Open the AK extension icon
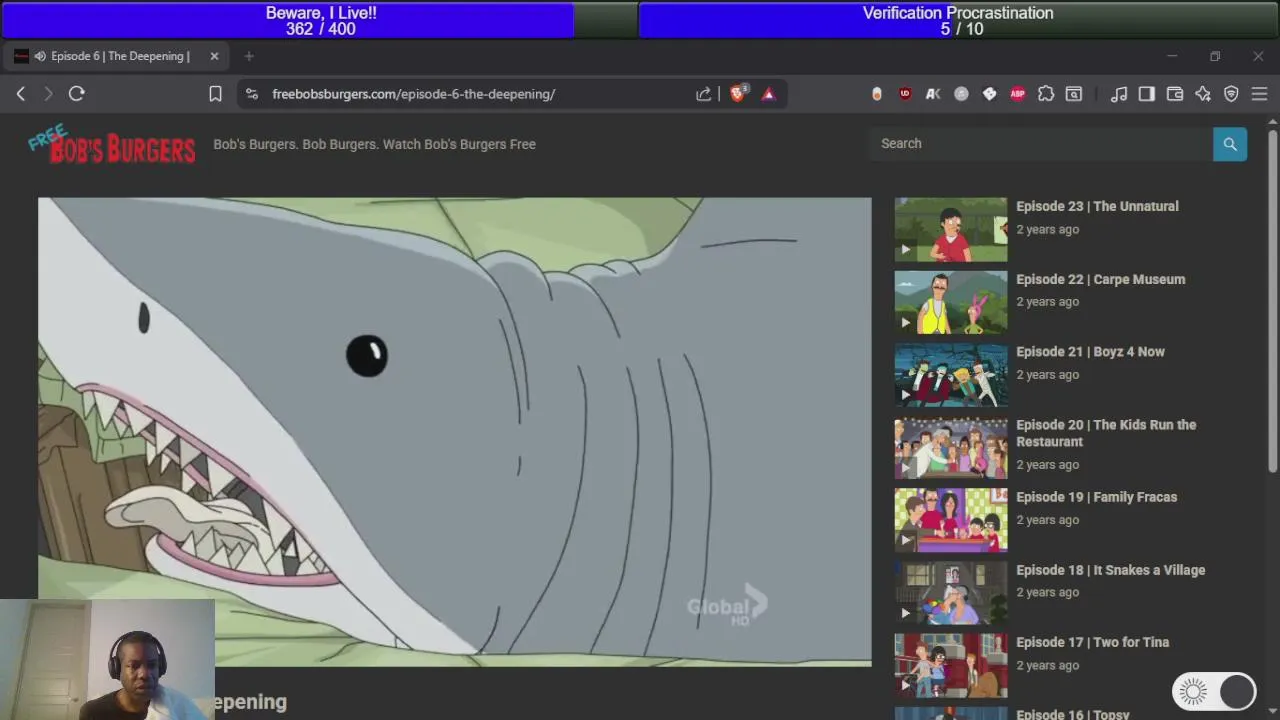This screenshot has width=1280, height=720. [x=933, y=94]
